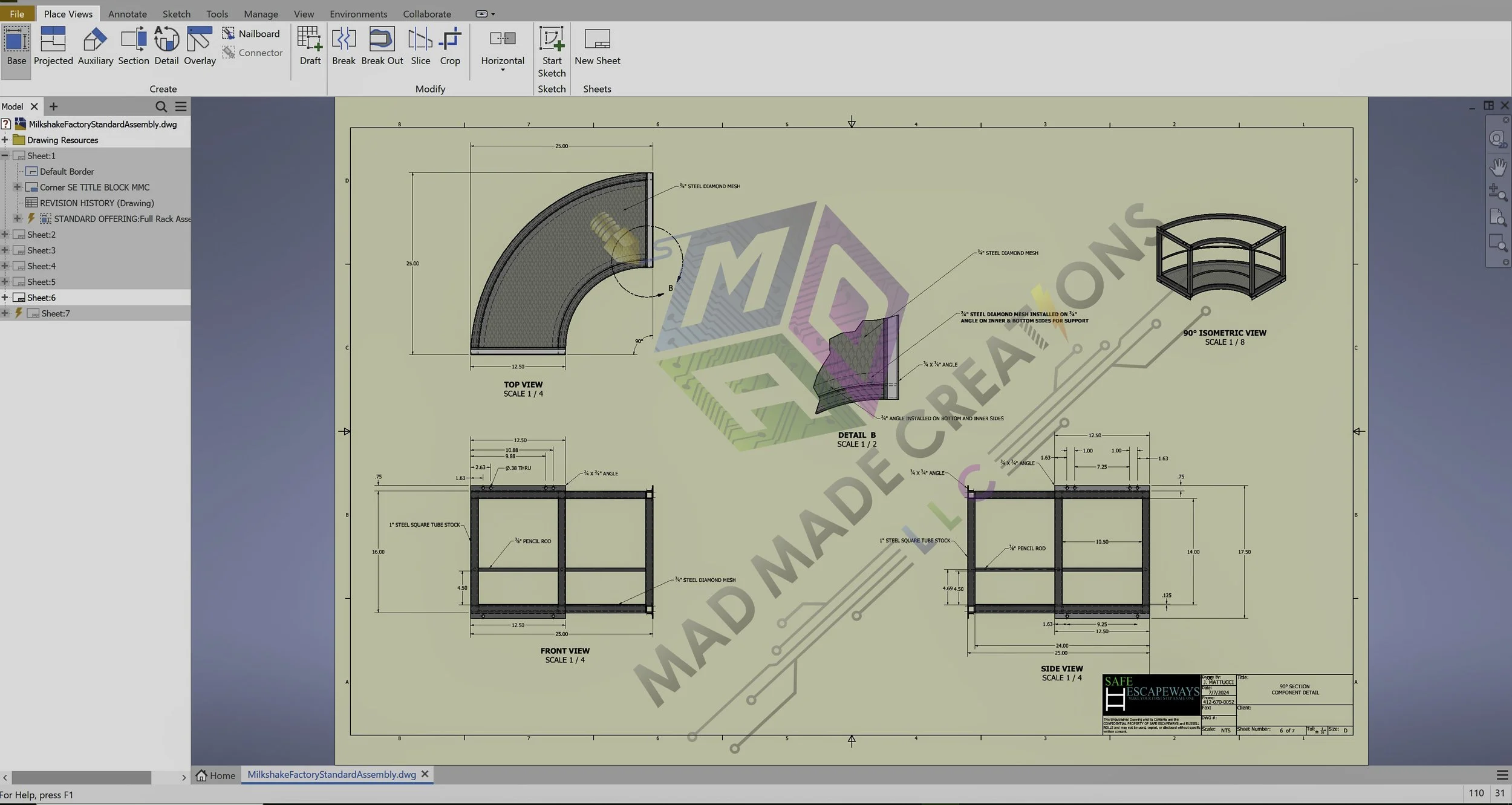The width and height of the screenshot is (1512, 805).
Task: Expand the Sheet:7 node
Action: coord(5,313)
